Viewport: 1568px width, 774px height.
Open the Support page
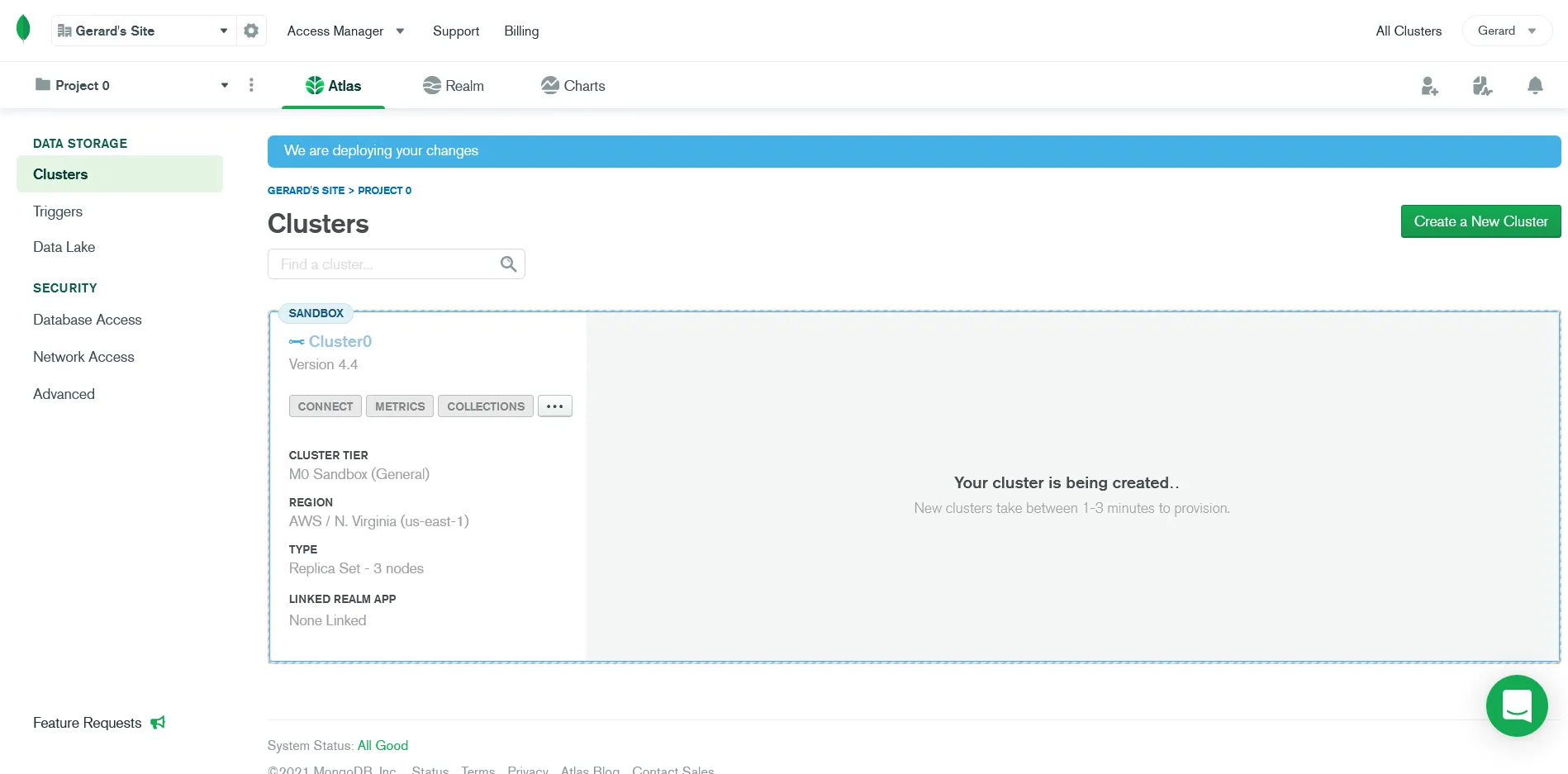[456, 31]
